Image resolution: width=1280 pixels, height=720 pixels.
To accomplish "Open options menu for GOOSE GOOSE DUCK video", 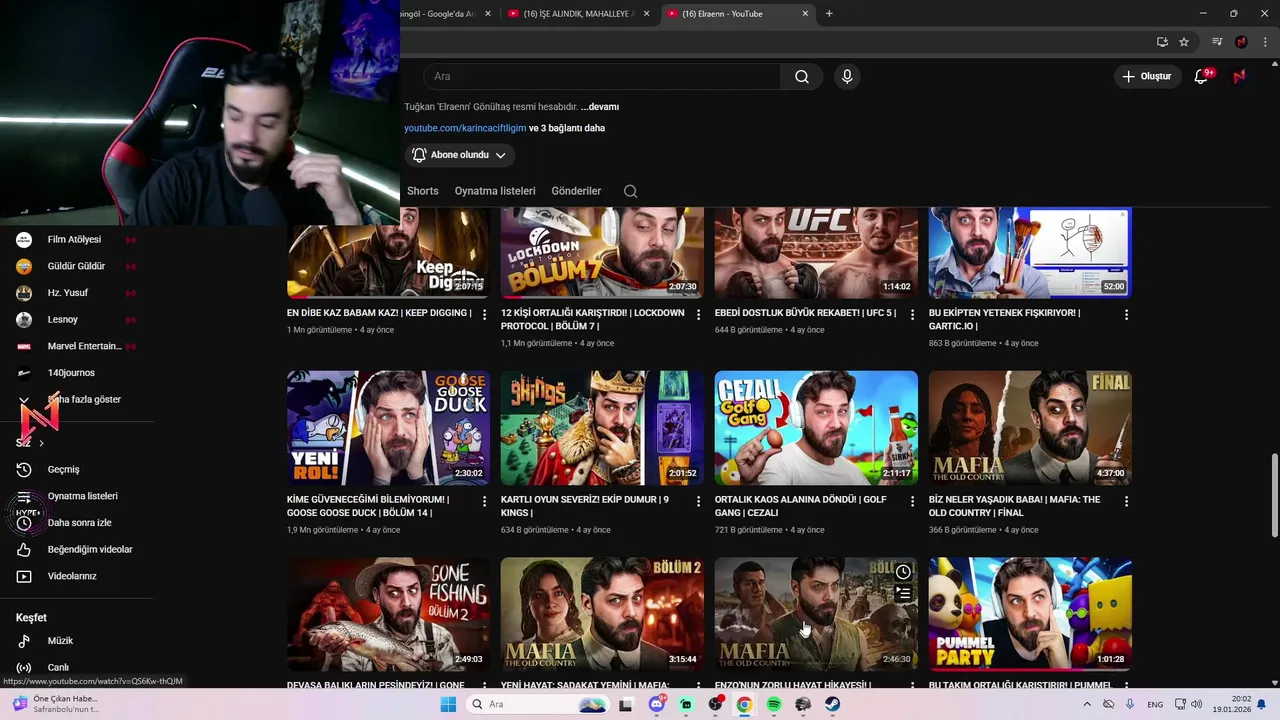I will (x=484, y=501).
